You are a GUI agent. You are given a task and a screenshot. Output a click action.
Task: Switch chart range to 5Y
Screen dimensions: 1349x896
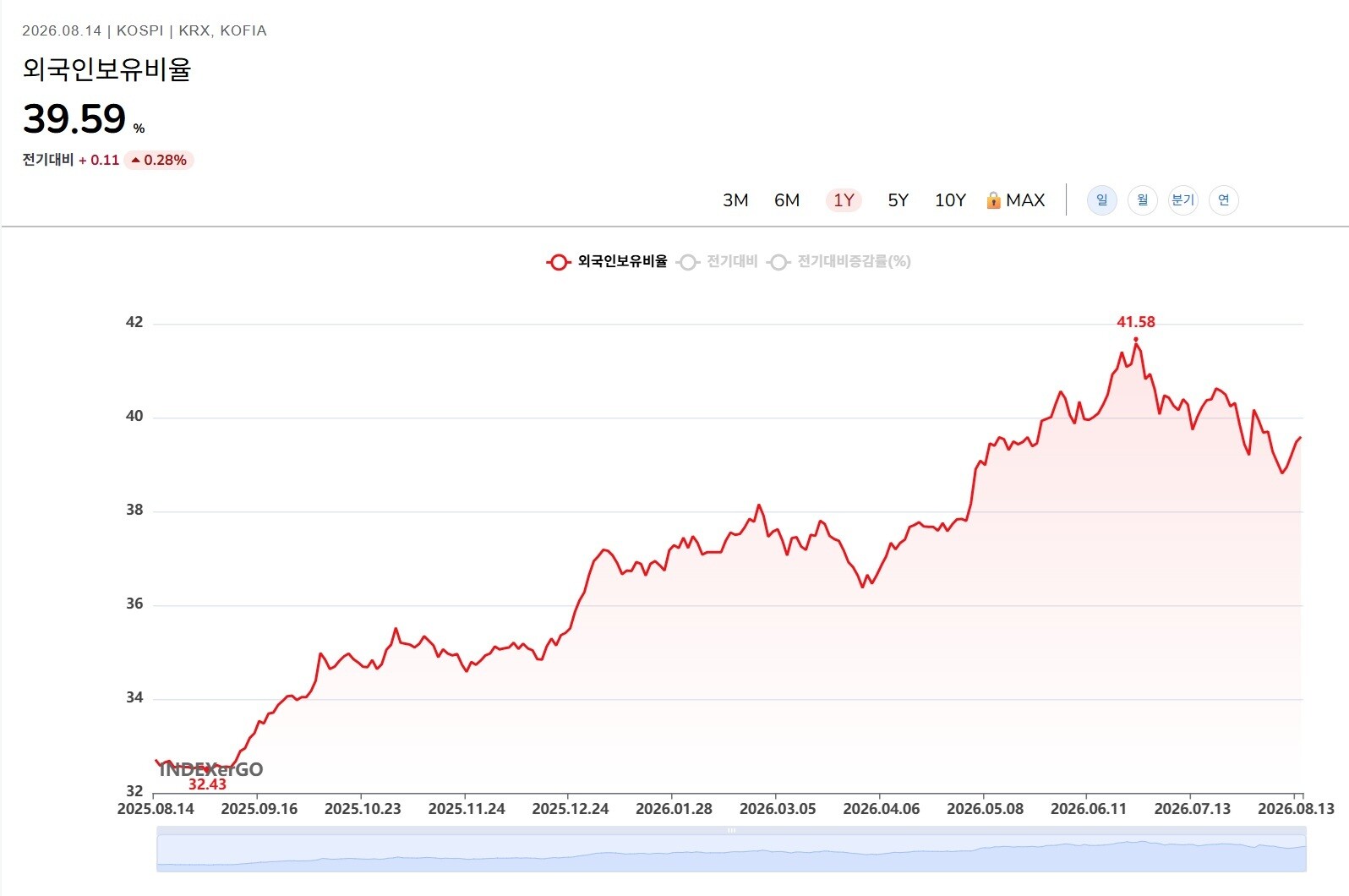click(898, 200)
